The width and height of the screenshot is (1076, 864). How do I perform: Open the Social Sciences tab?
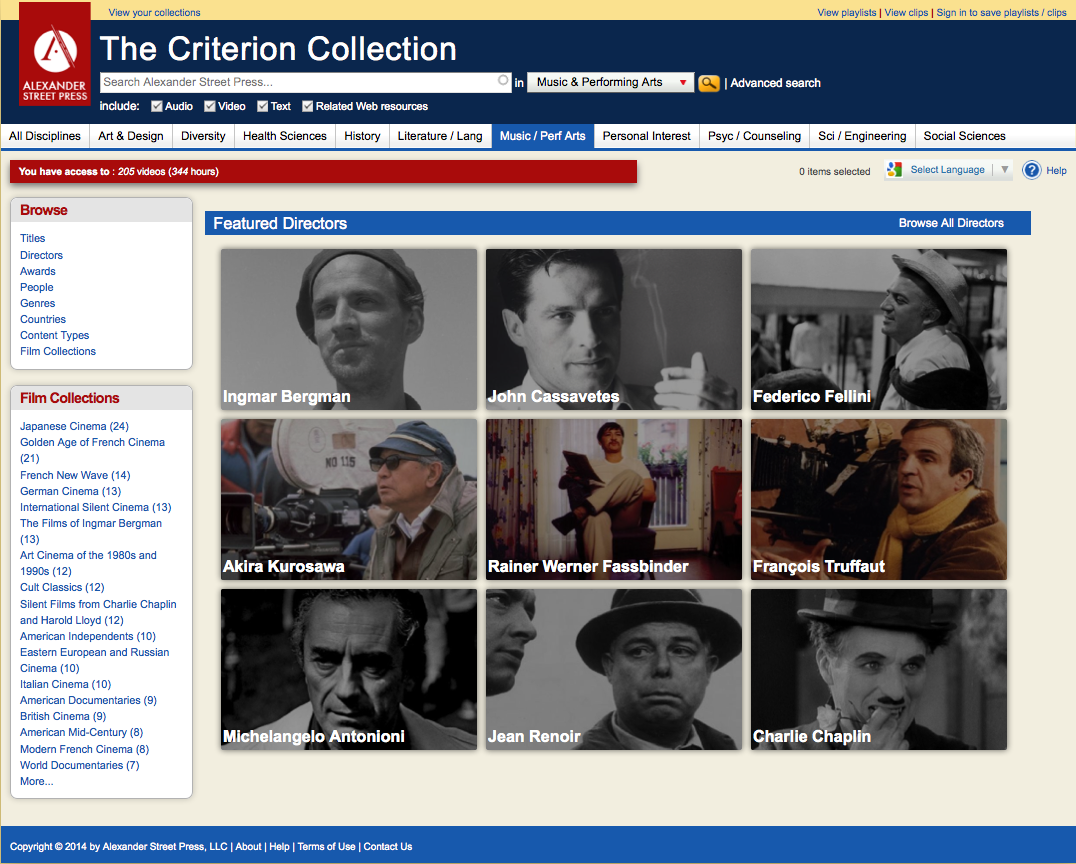[964, 136]
